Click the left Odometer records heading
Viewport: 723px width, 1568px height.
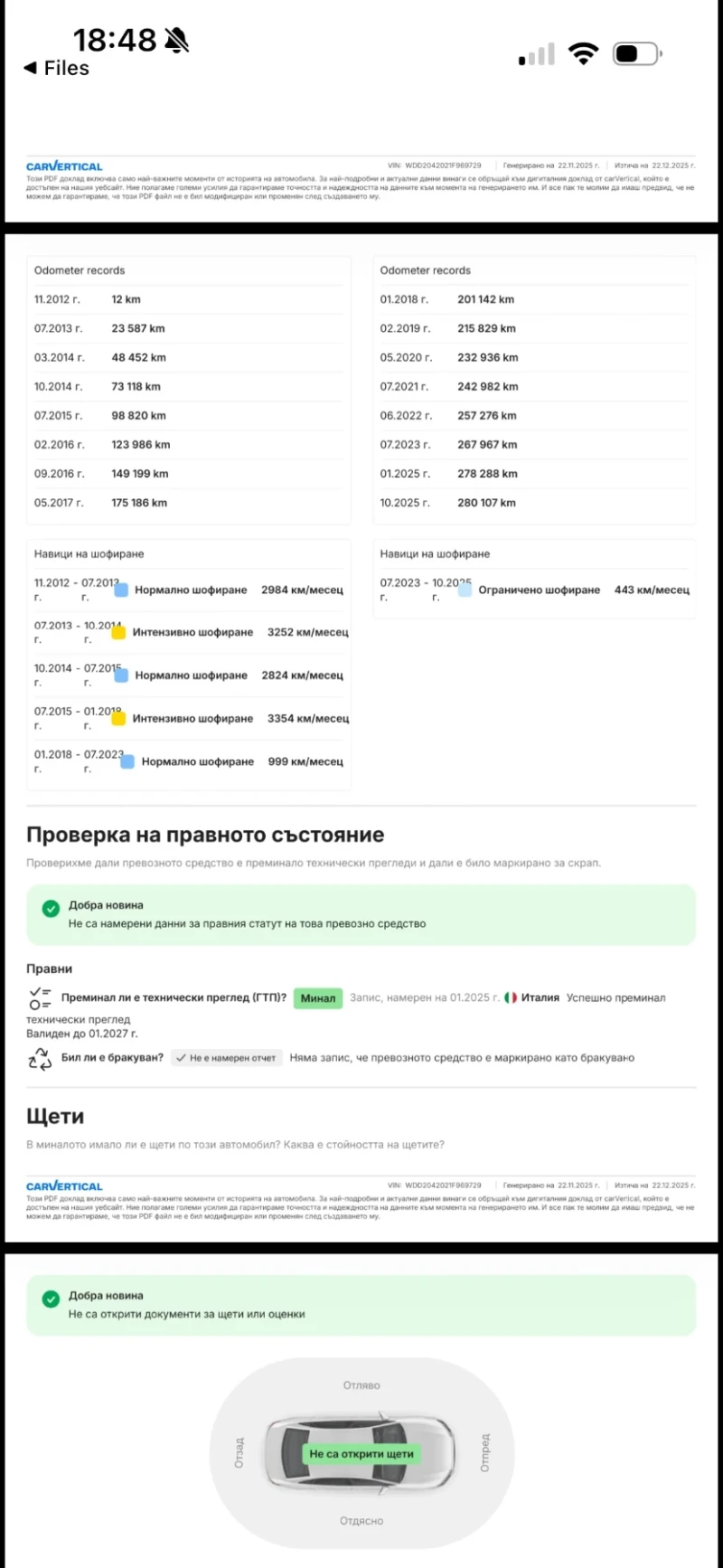[x=80, y=270]
